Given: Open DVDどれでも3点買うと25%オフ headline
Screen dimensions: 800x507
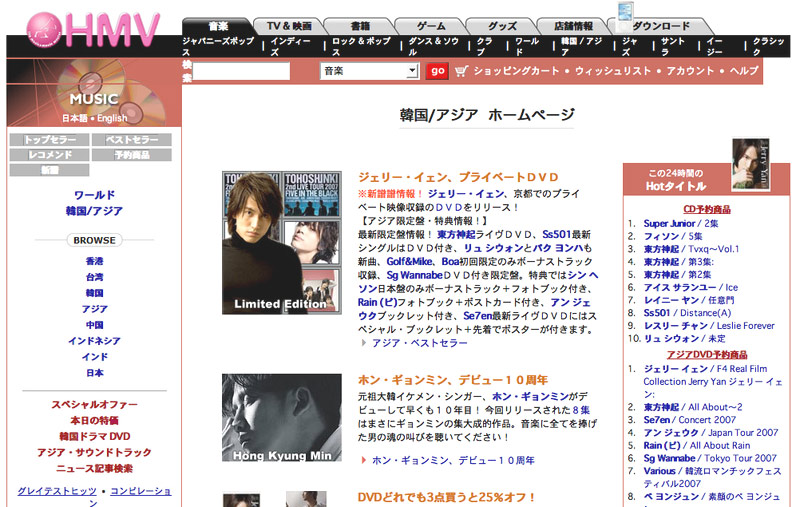Looking at the screenshot, I should click(446, 497).
